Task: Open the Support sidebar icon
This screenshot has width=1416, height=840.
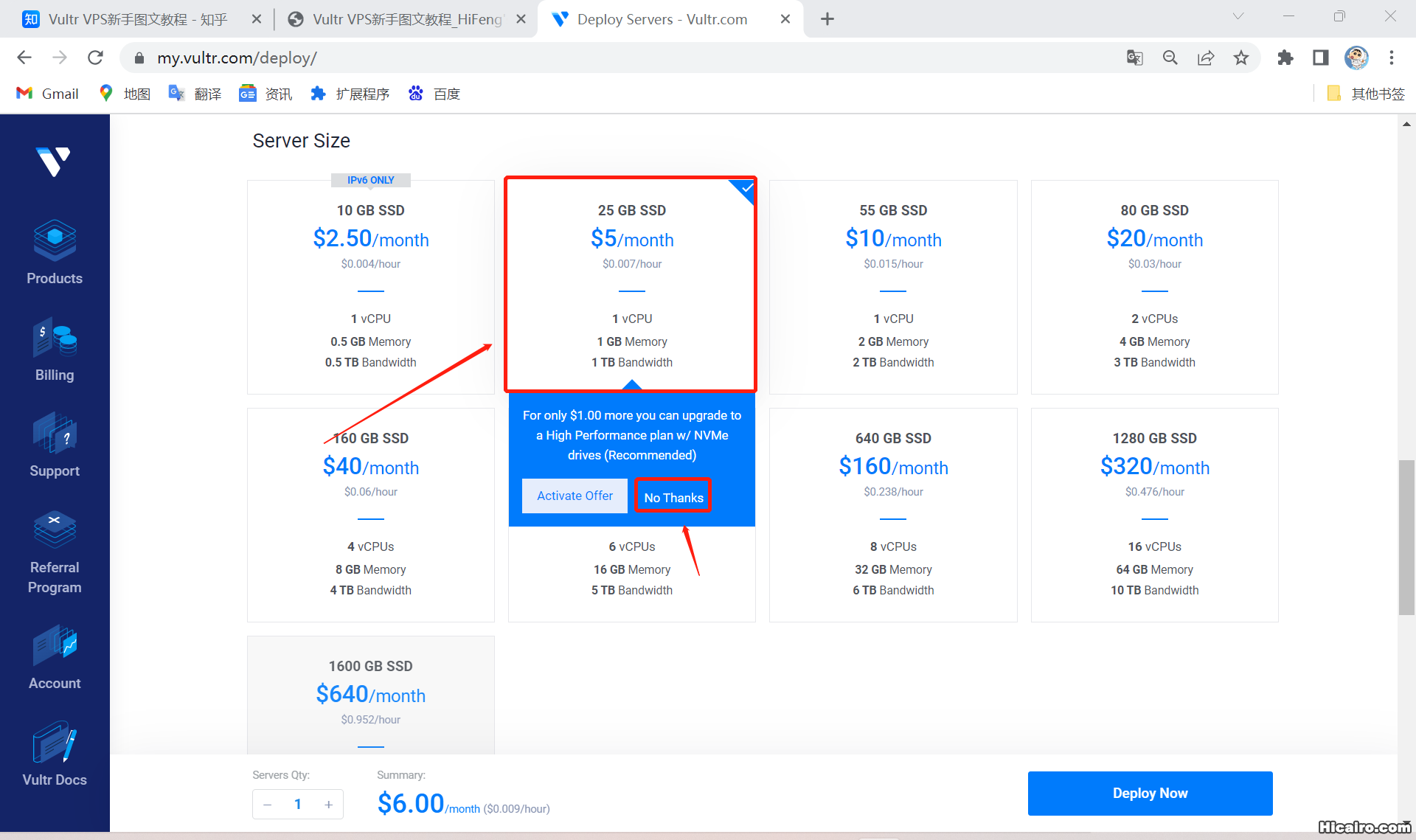Action: pyautogui.click(x=55, y=434)
